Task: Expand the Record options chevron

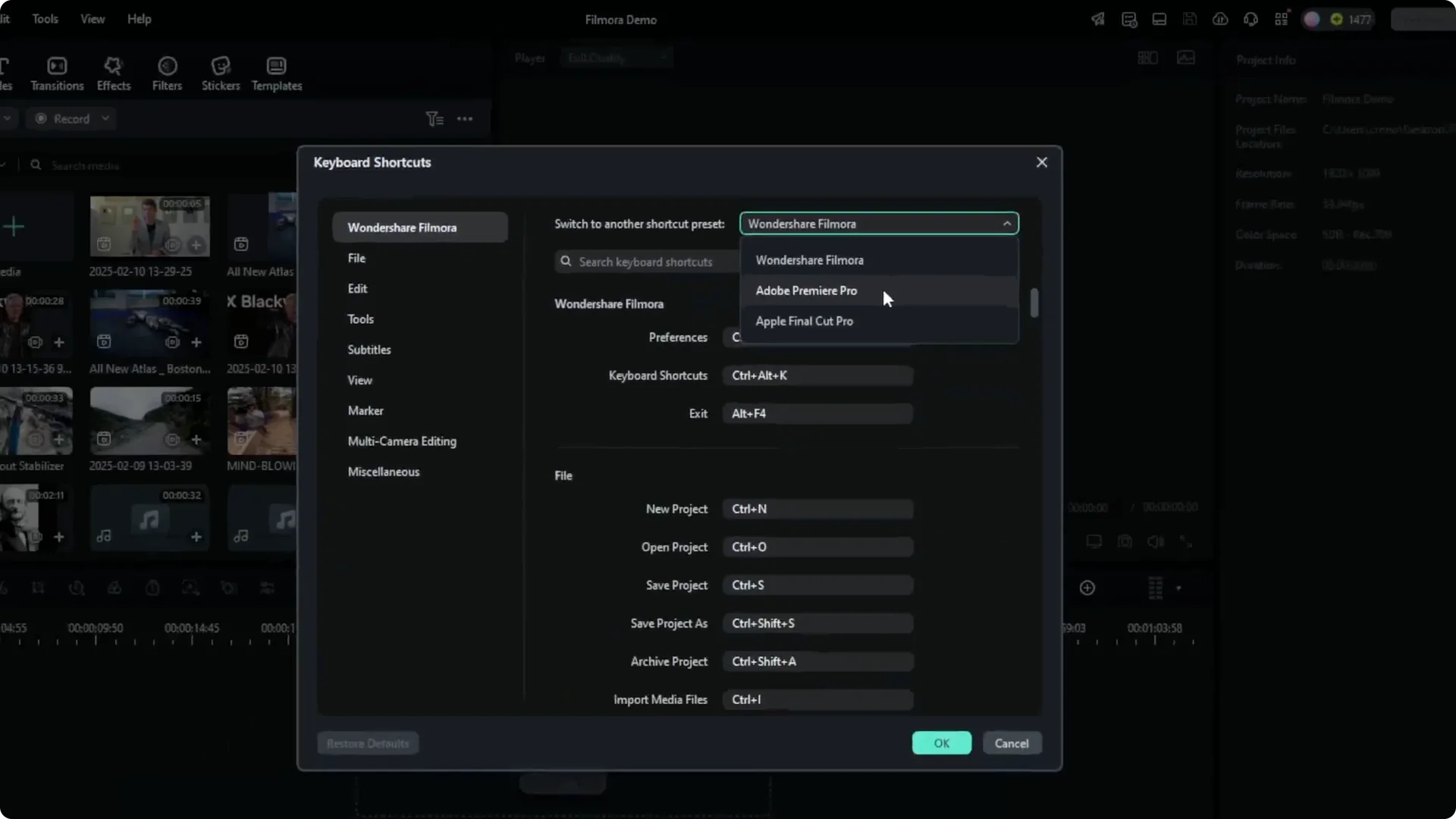Action: tap(105, 118)
